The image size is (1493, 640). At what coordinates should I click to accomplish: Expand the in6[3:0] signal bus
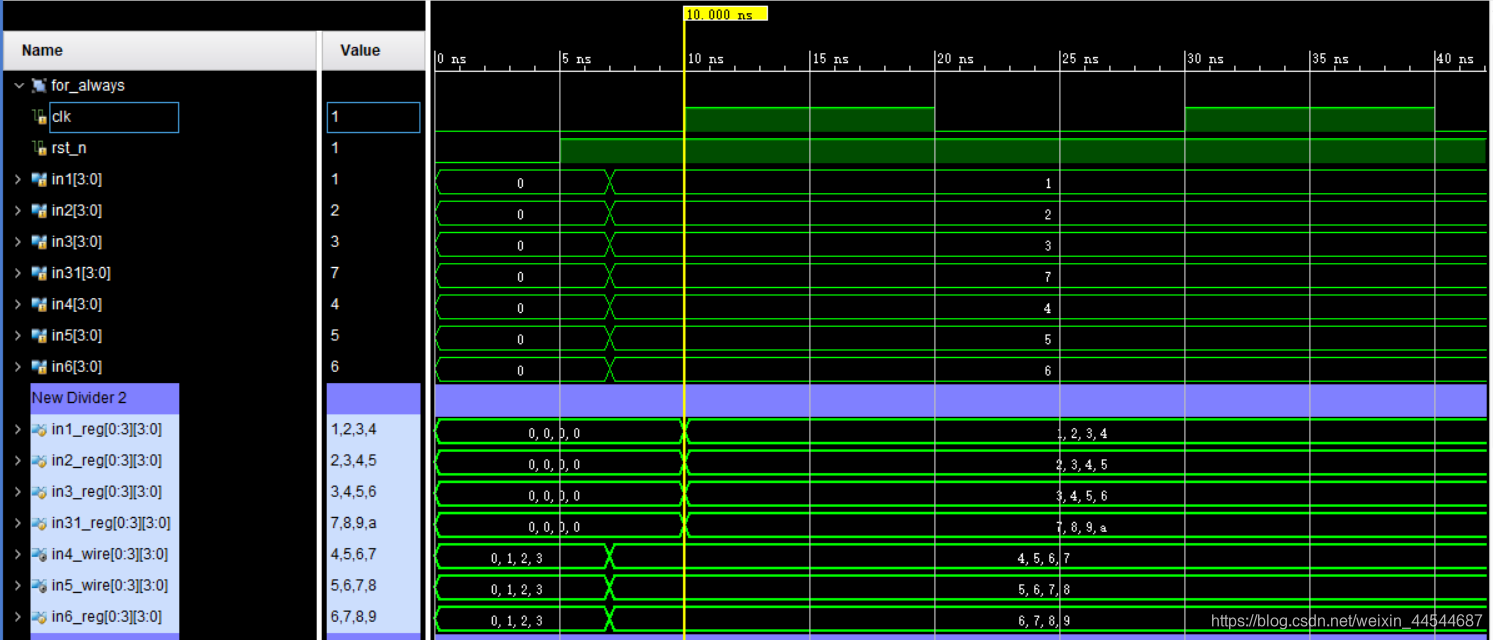(x=18, y=366)
